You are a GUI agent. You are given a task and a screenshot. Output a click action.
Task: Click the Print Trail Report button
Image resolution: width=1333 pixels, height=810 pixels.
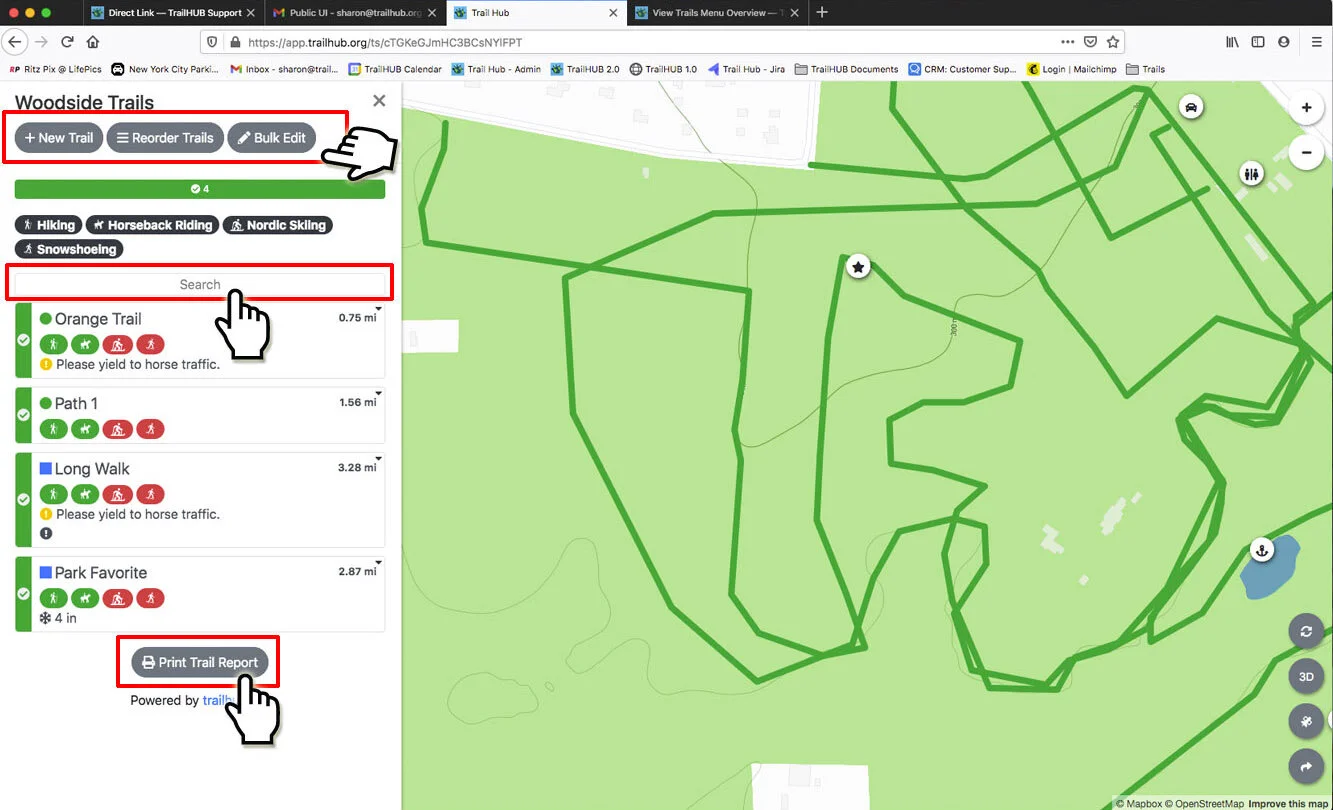pos(200,662)
